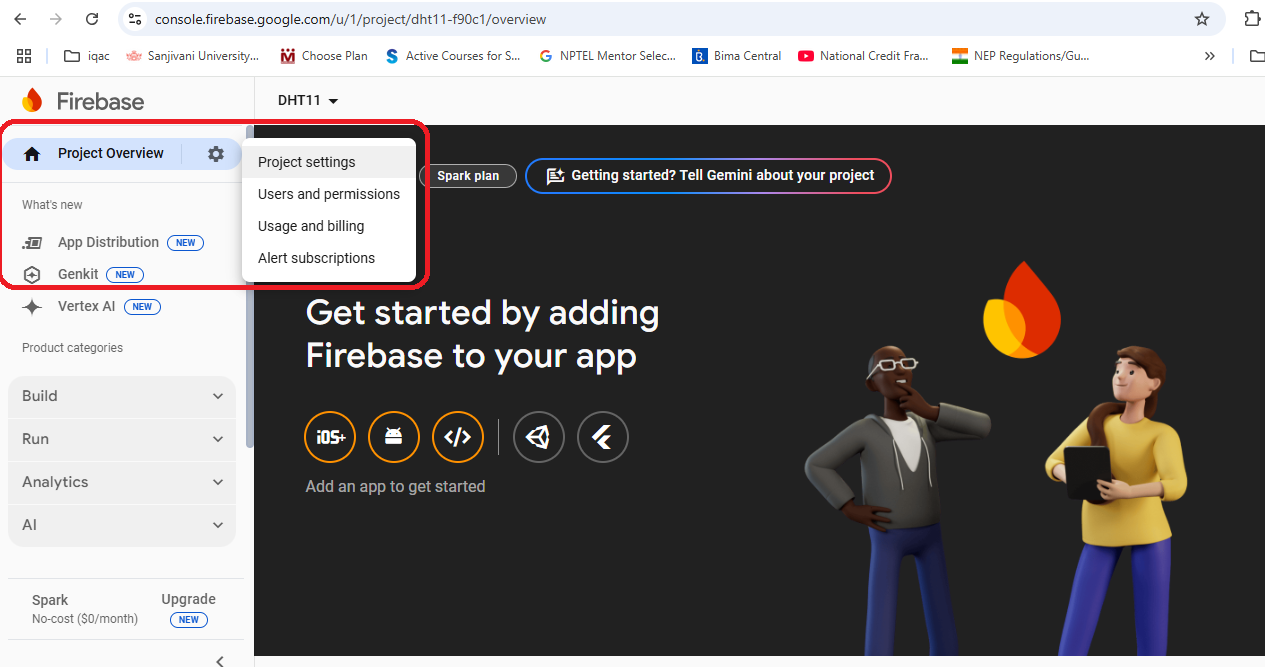Viewport: 1265px width, 667px height.
Task: Select Usage and billing
Action: pyautogui.click(x=329, y=226)
